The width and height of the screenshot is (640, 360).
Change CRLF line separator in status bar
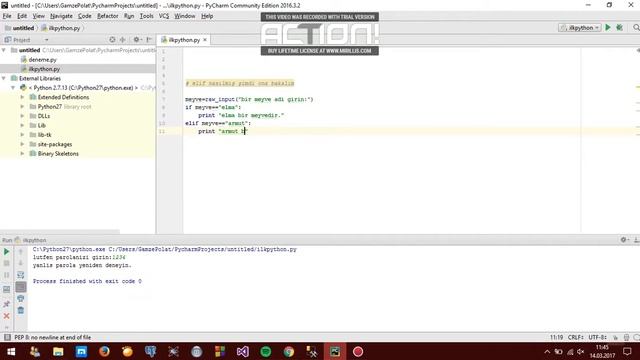click(576, 337)
